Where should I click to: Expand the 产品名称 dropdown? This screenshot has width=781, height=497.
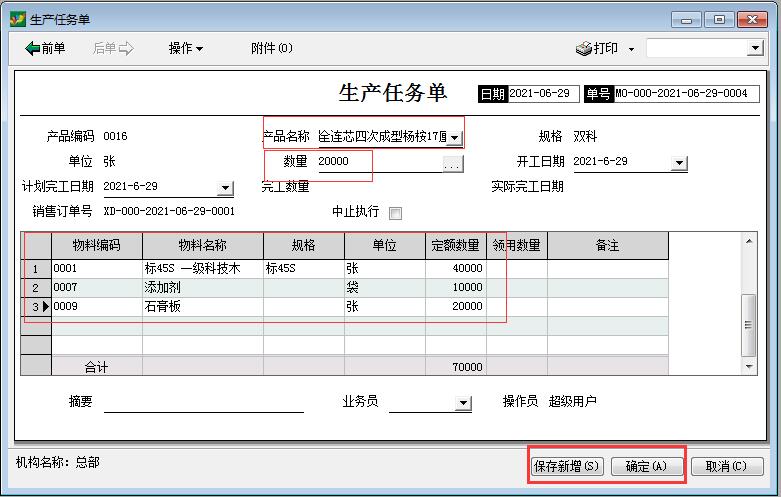[x=454, y=137]
